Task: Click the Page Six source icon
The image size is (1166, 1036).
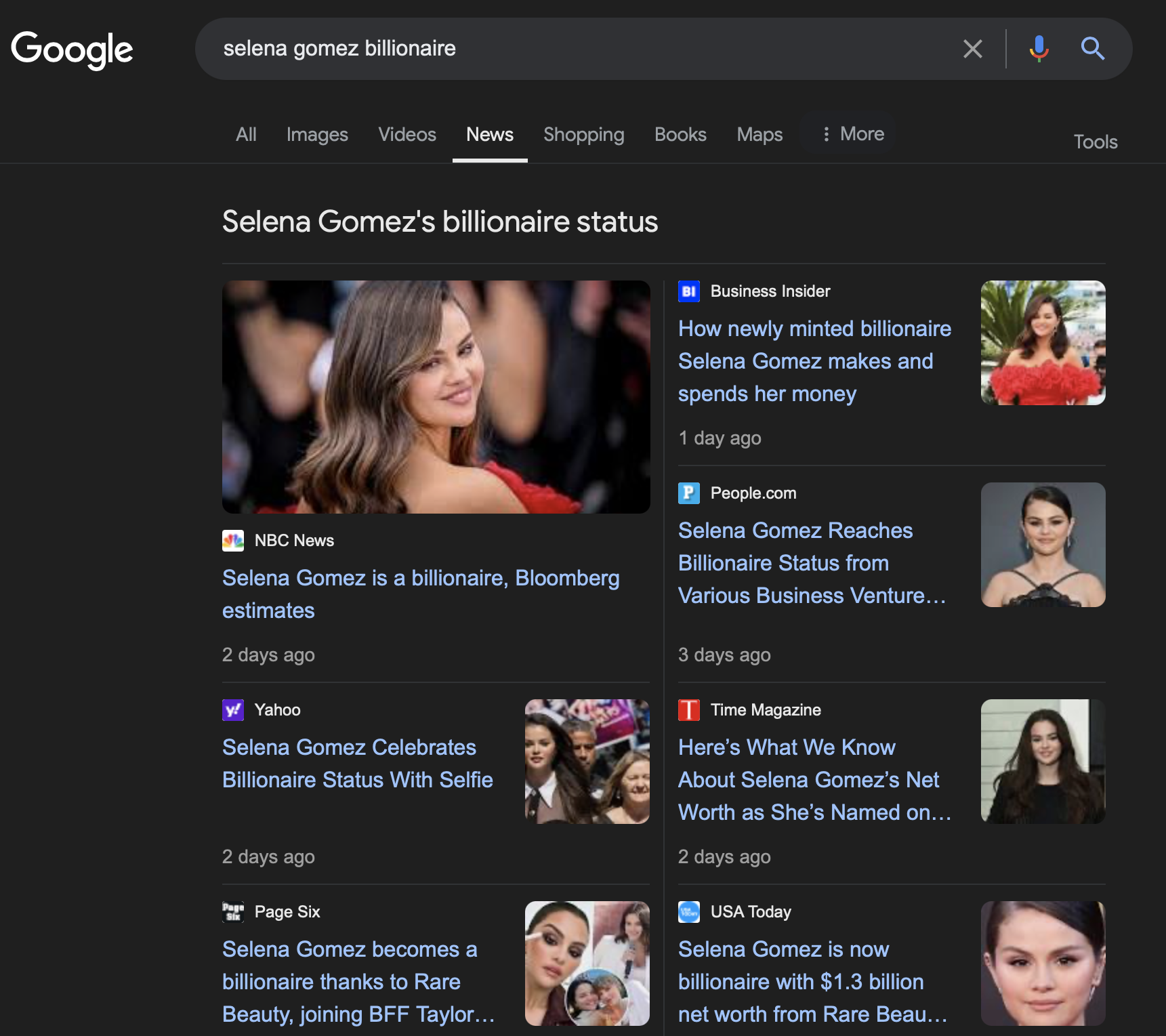Action: 233,911
